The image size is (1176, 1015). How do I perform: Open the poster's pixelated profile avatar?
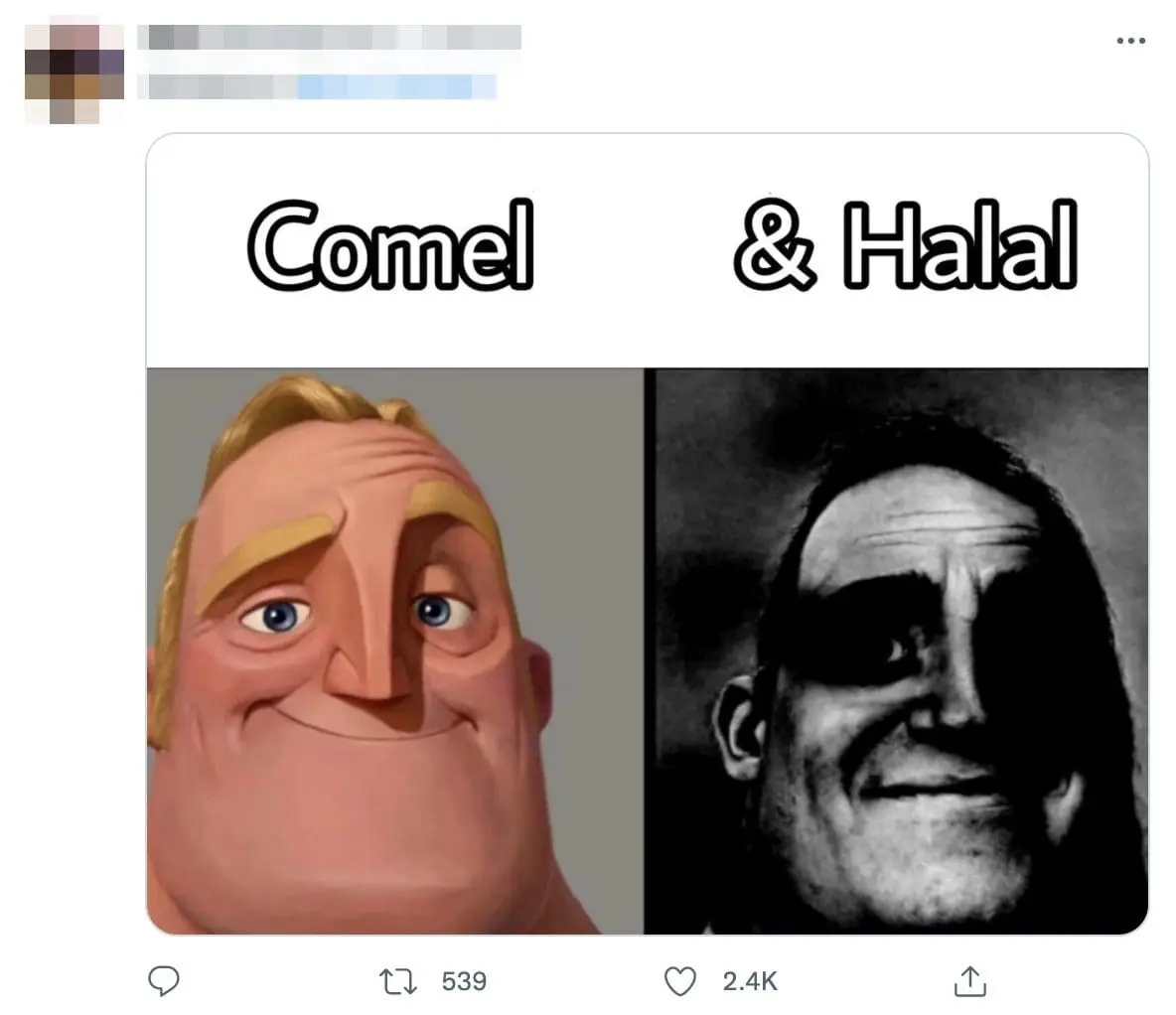(74, 72)
